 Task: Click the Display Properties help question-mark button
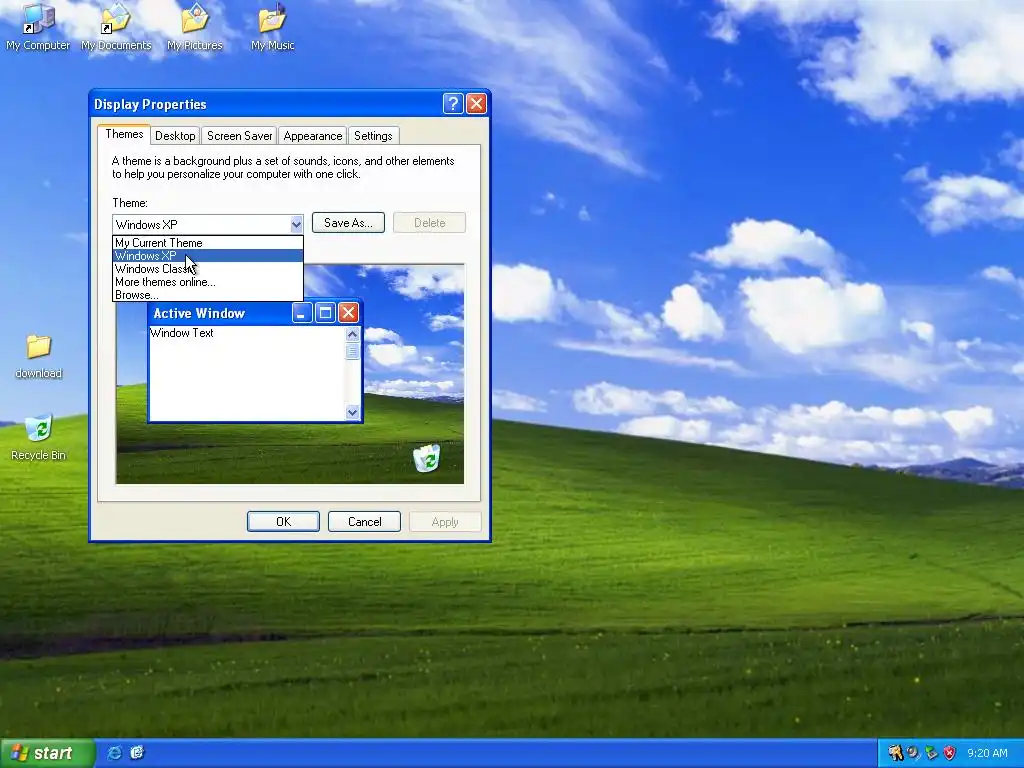(453, 103)
